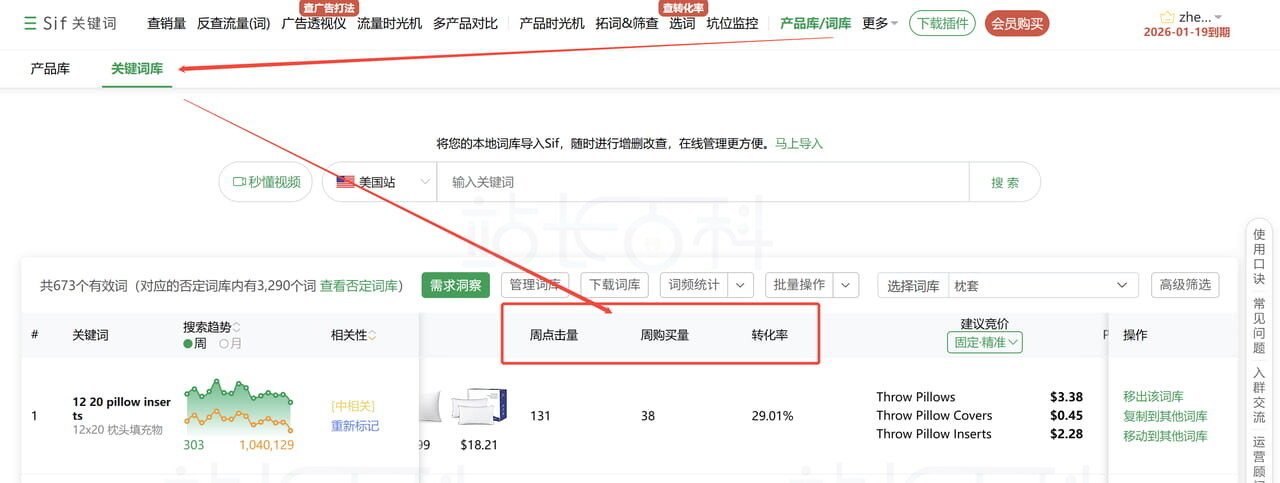Open 选词 menu item
This screenshot has height=483, width=1280.
[682, 23]
